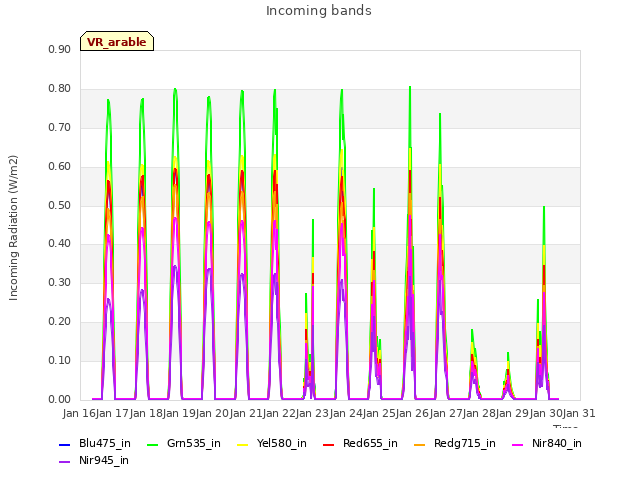Click the 0.80 y-axis tick label
The height and width of the screenshot is (480, 640).
click(x=60, y=89)
